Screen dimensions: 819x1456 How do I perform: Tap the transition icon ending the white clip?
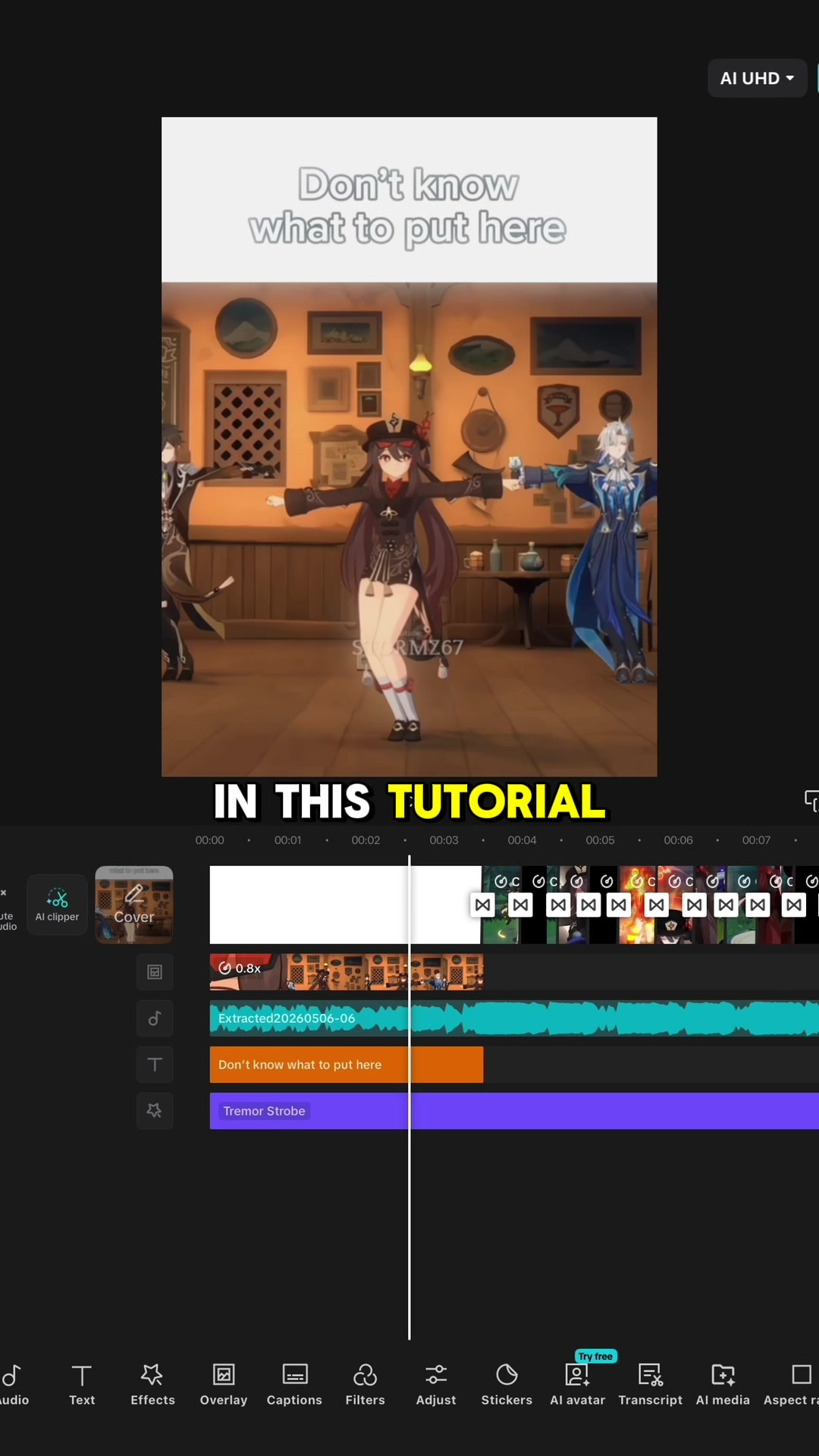click(482, 905)
